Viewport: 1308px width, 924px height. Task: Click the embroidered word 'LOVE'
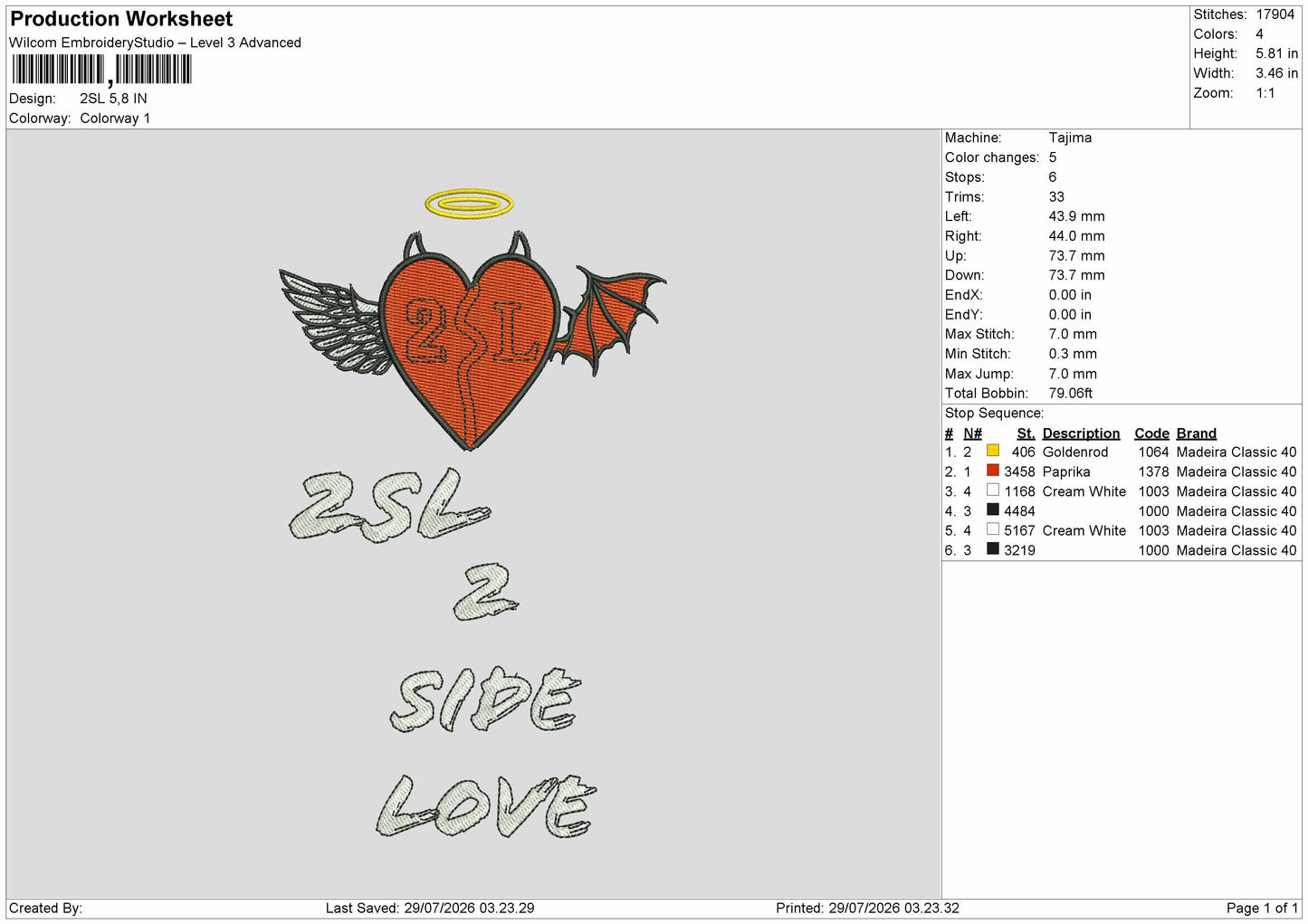(486, 805)
